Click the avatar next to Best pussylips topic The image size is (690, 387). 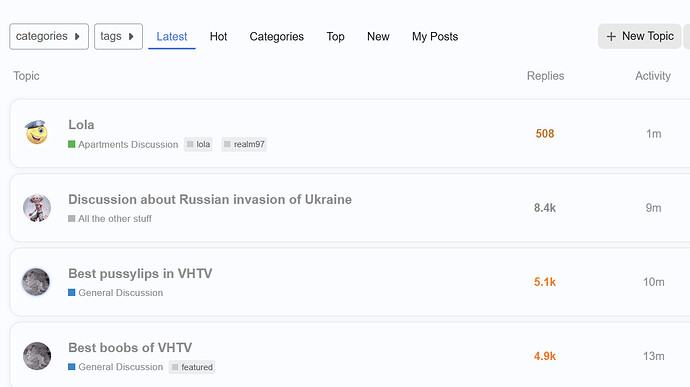(x=36, y=282)
